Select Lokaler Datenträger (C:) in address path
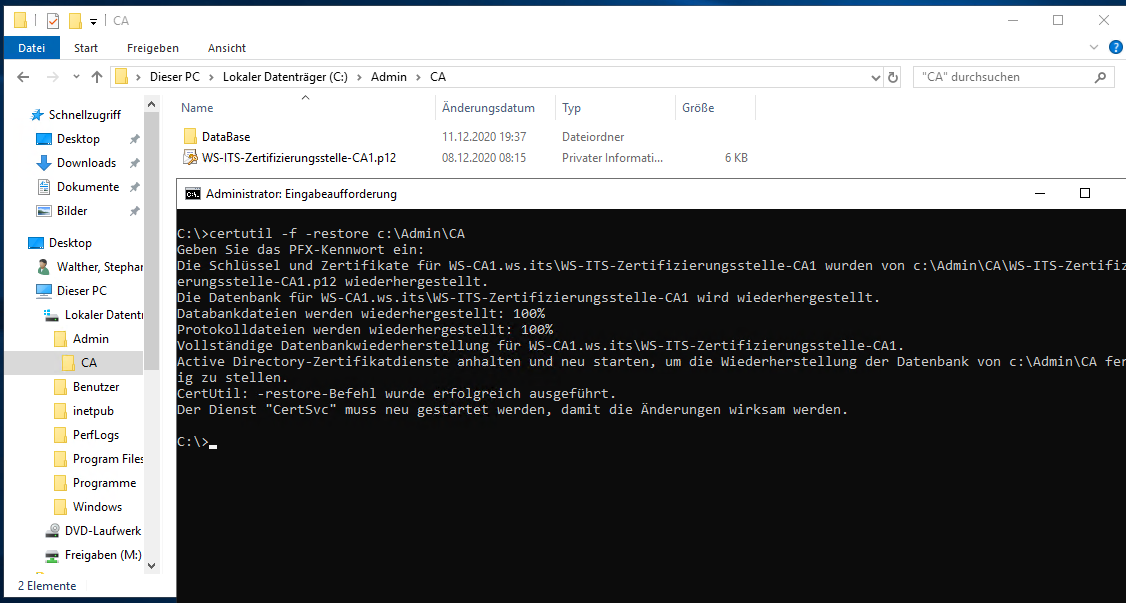 tap(285, 77)
